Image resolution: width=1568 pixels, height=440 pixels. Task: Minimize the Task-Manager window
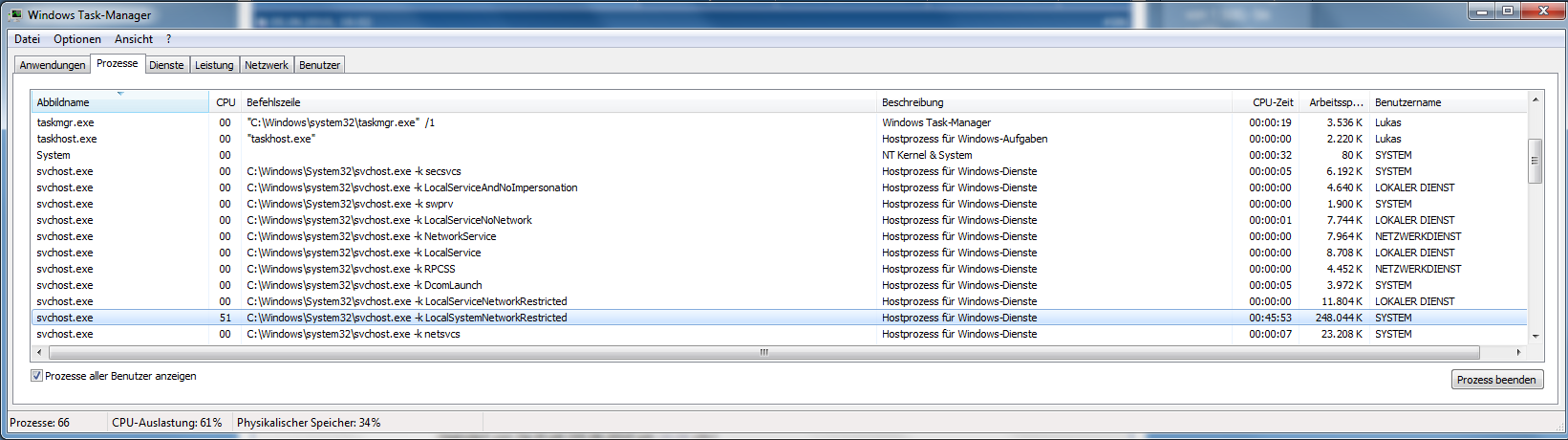pos(1483,11)
